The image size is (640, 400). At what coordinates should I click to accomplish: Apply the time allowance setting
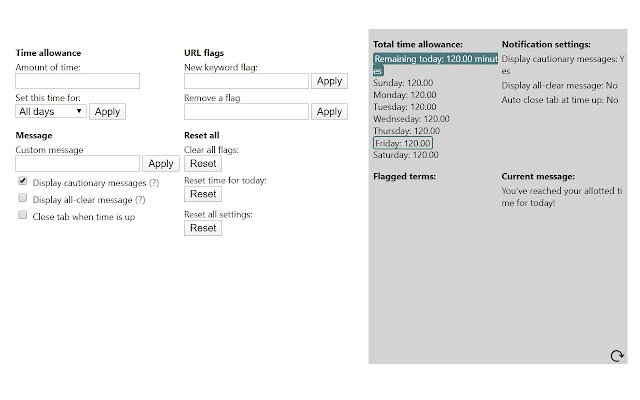pyautogui.click(x=108, y=112)
